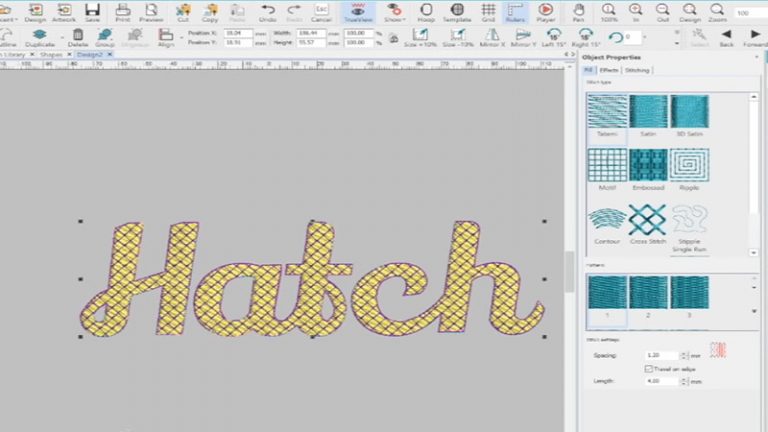Expand the pattern list down arrow

tap(754, 311)
